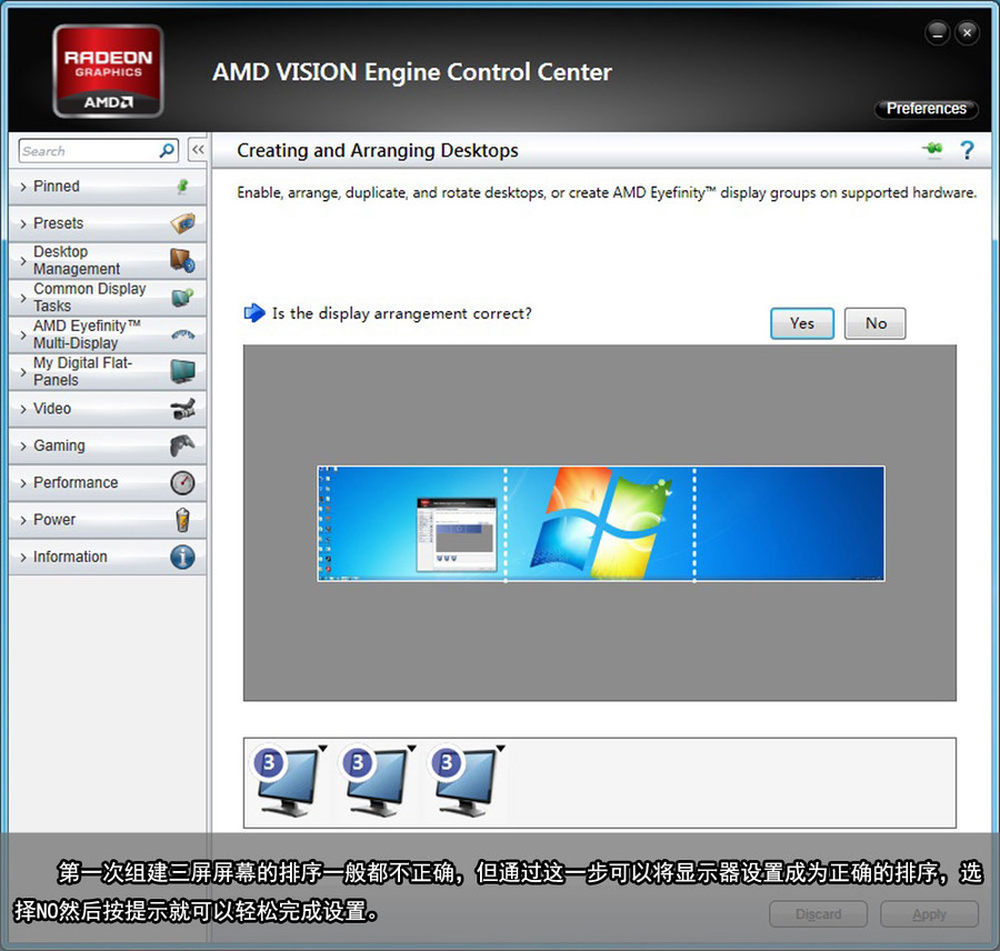Expand the Gaming section
This screenshot has height=951, width=1000.
[x=107, y=445]
